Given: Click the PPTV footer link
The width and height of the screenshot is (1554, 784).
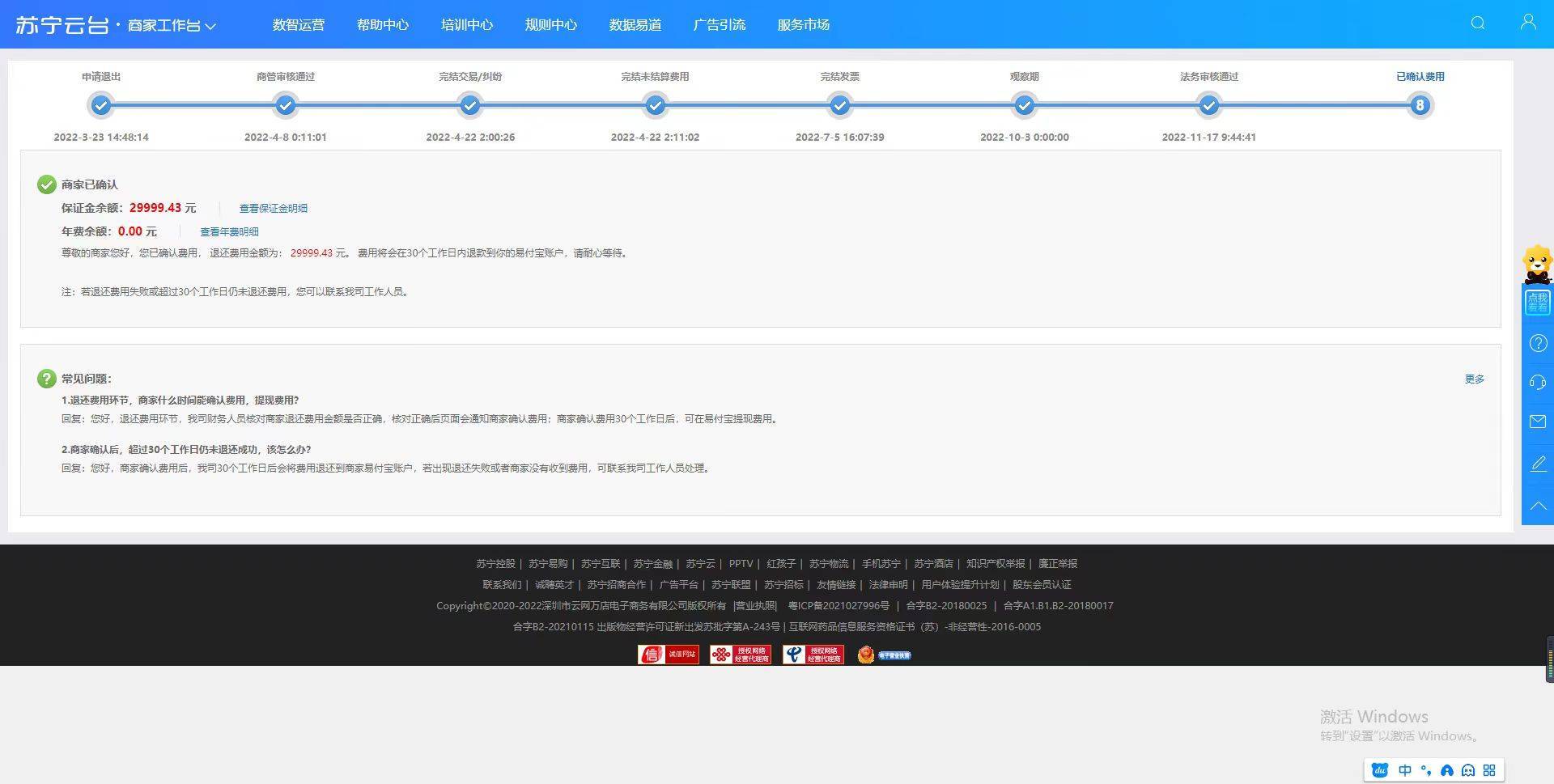Looking at the screenshot, I should 741,563.
